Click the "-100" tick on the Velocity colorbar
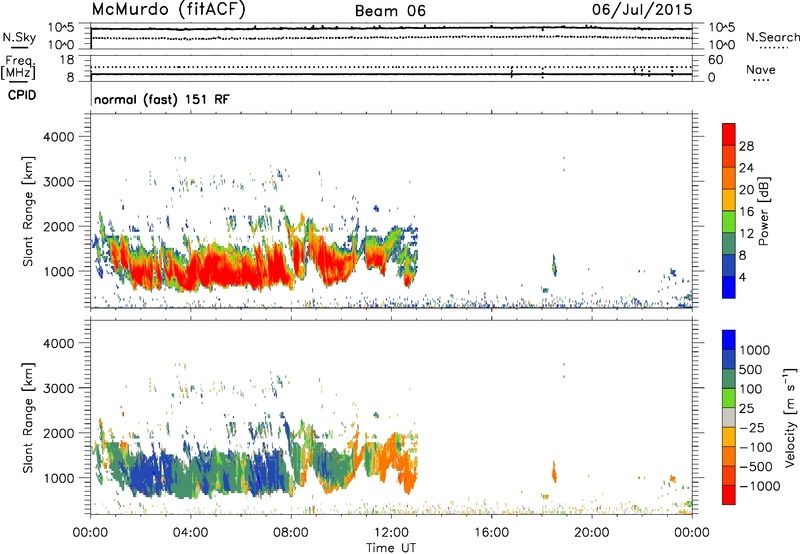800x554 pixels. tap(756, 447)
